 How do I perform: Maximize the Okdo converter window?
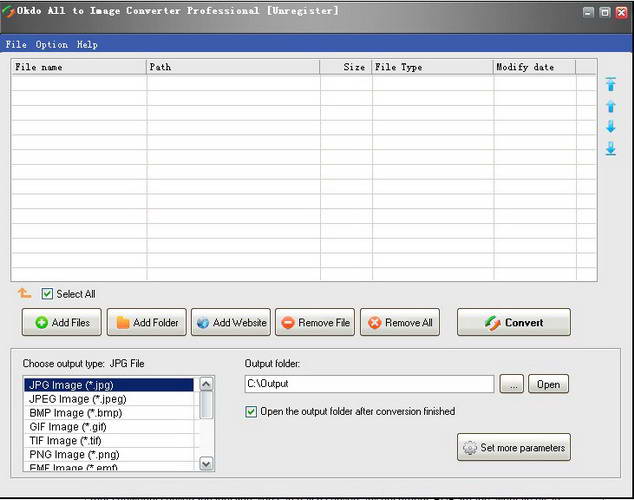pyautogui.click(x=605, y=13)
